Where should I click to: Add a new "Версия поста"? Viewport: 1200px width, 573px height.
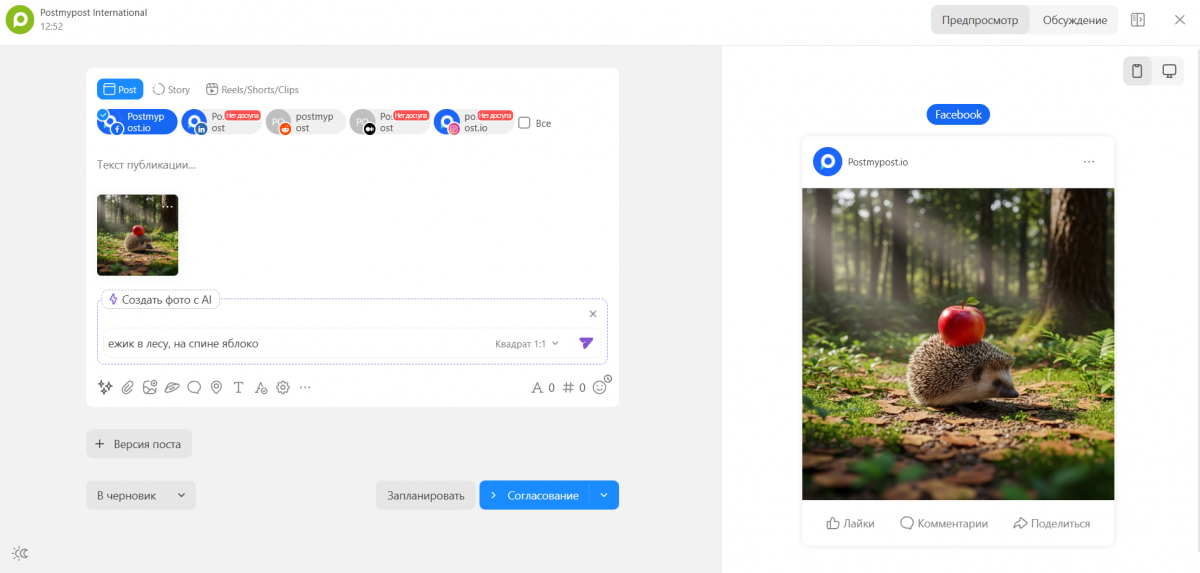pos(138,444)
